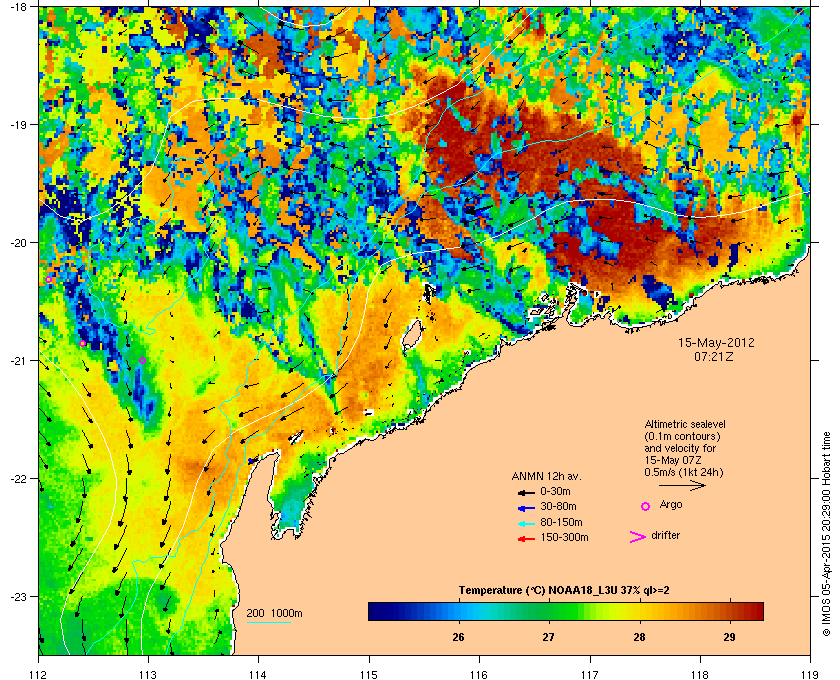Click the latitude axis label -18

(18, 7)
